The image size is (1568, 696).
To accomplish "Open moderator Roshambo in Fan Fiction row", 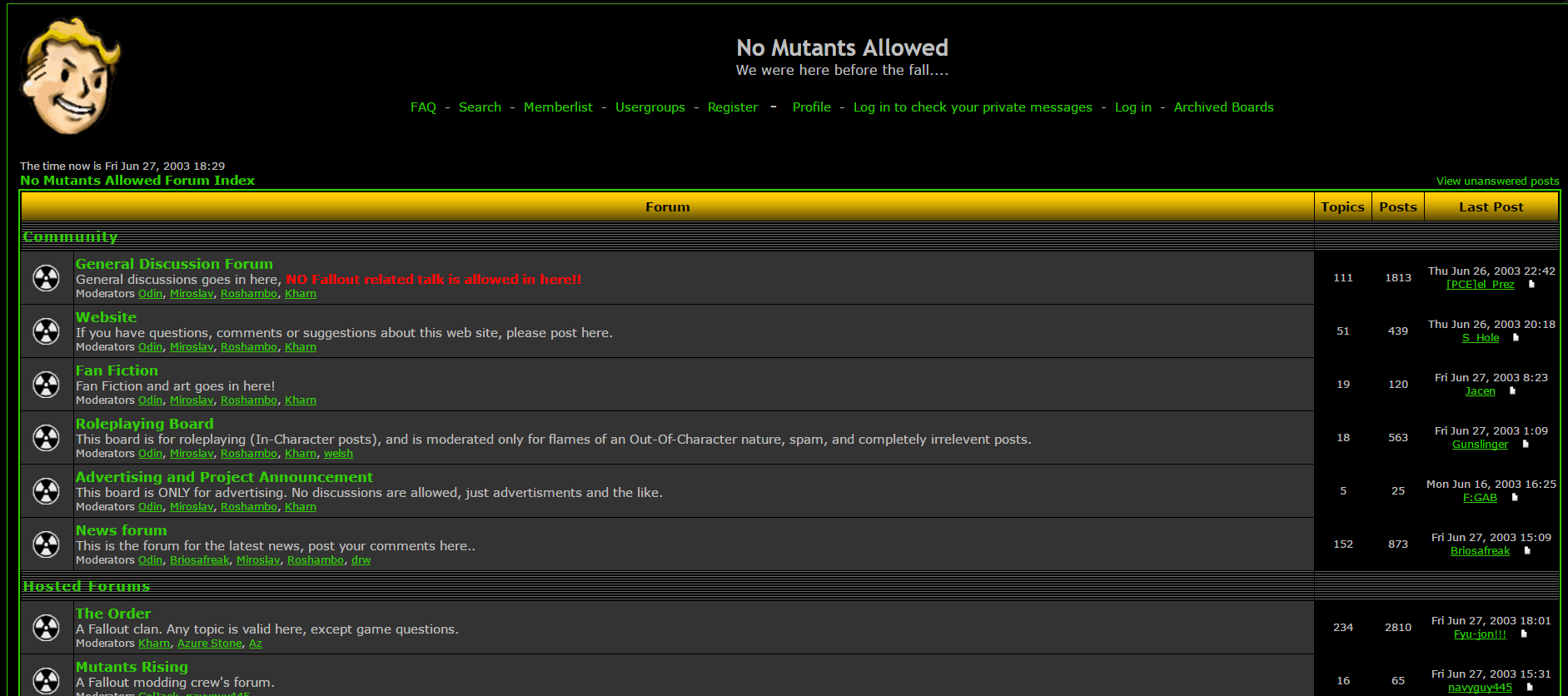I will tap(249, 400).
